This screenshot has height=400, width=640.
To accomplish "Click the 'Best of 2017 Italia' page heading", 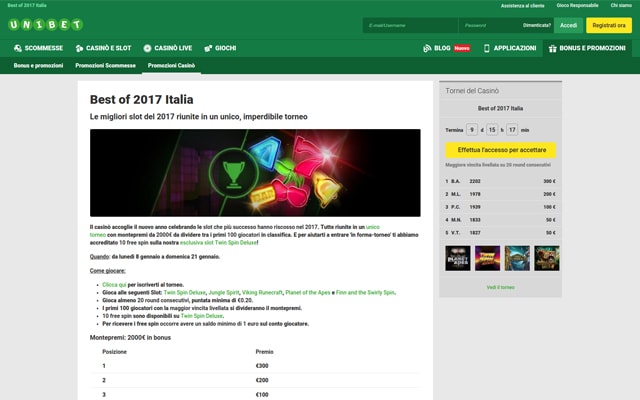I will pos(142,100).
